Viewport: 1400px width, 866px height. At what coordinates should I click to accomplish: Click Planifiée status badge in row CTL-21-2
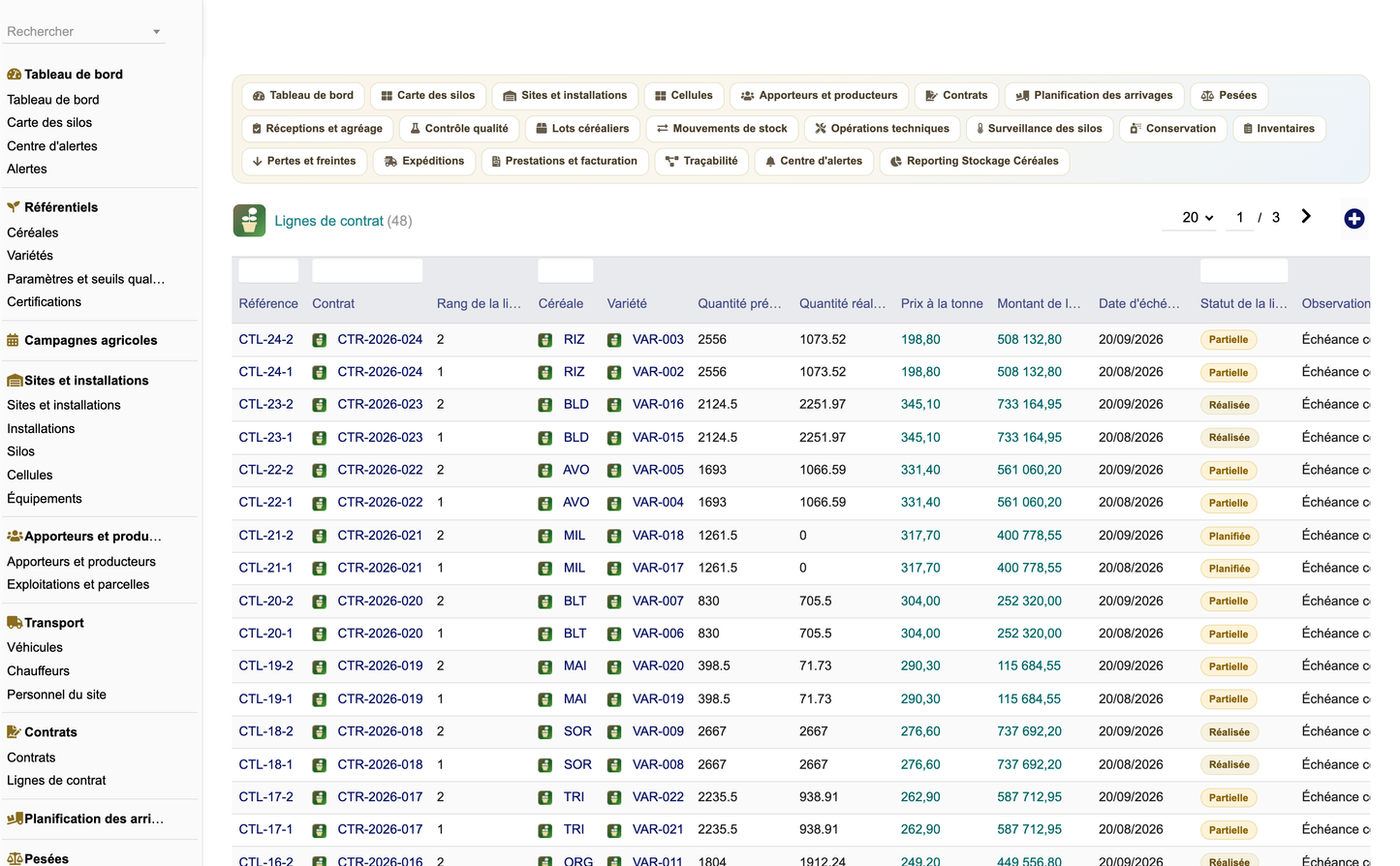(1229, 536)
